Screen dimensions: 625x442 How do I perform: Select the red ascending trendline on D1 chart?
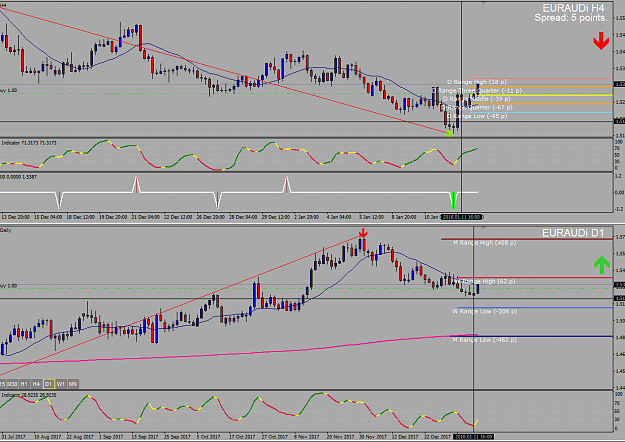[179, 306]
